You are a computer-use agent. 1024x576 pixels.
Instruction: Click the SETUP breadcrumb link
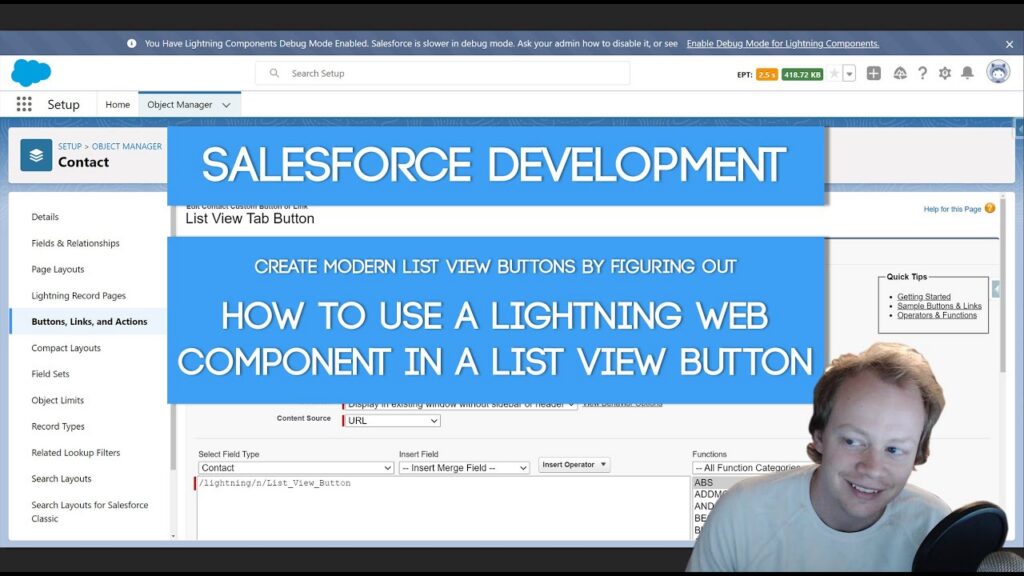tap(70, 146)
